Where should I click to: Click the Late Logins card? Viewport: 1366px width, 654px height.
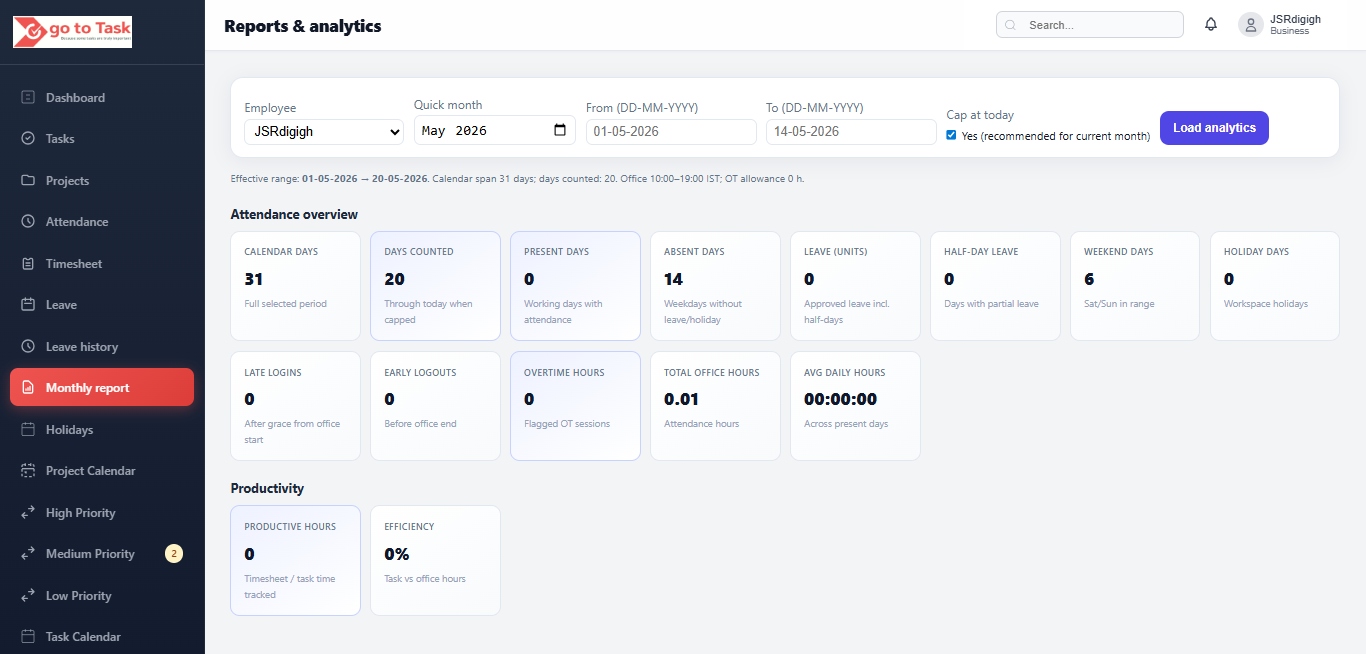point(295,406)
